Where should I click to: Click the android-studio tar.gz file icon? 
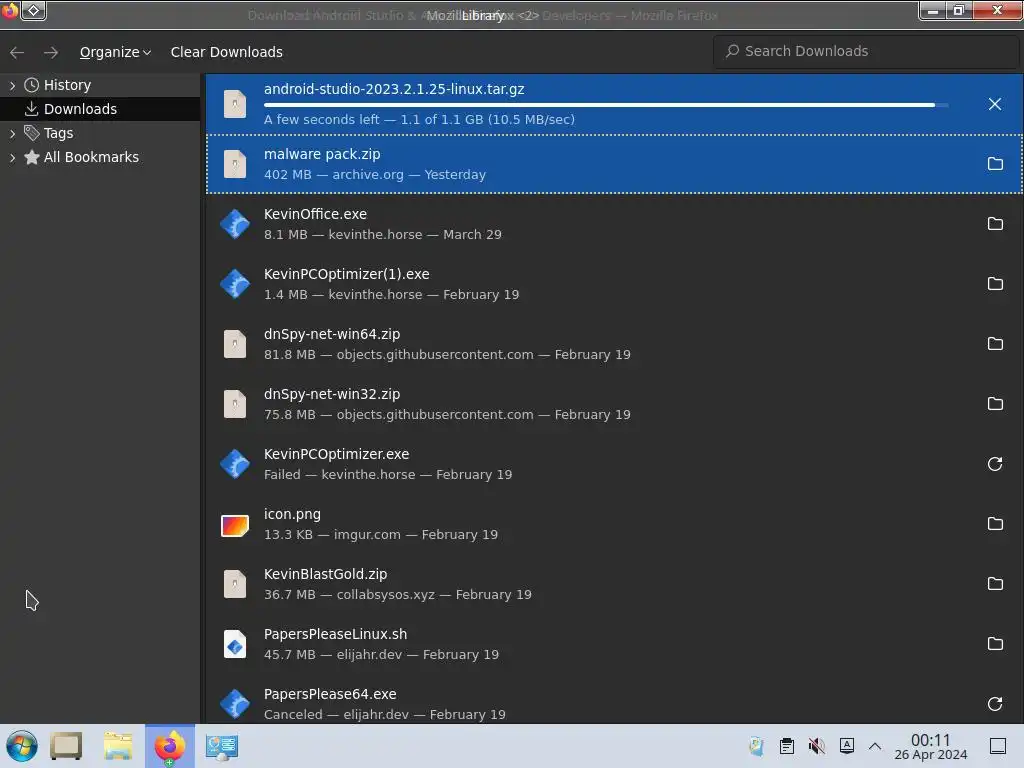(x=234, y=104)
